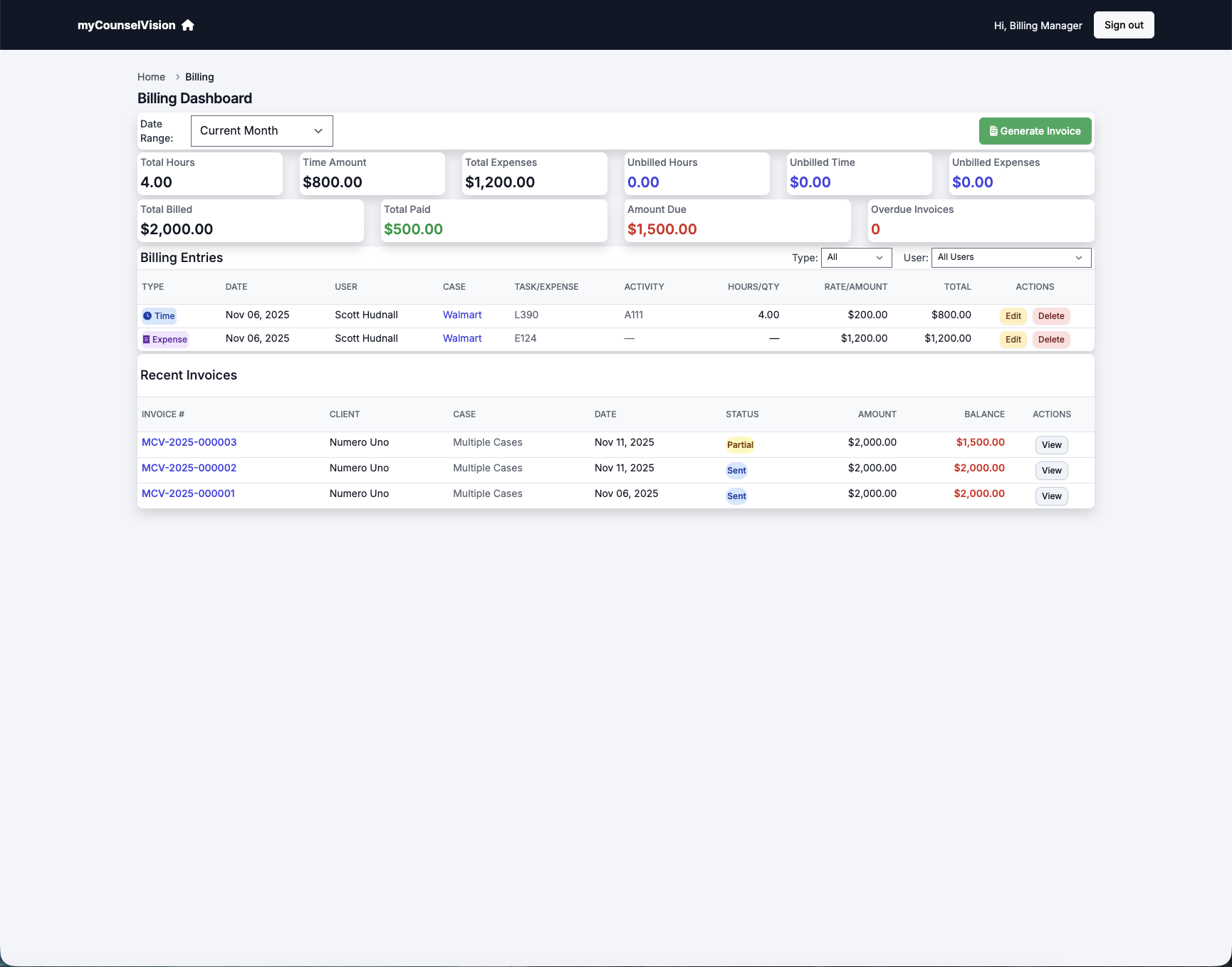Open invoice MCV-2025-000003
The image size is (1232, 967).
189,441
